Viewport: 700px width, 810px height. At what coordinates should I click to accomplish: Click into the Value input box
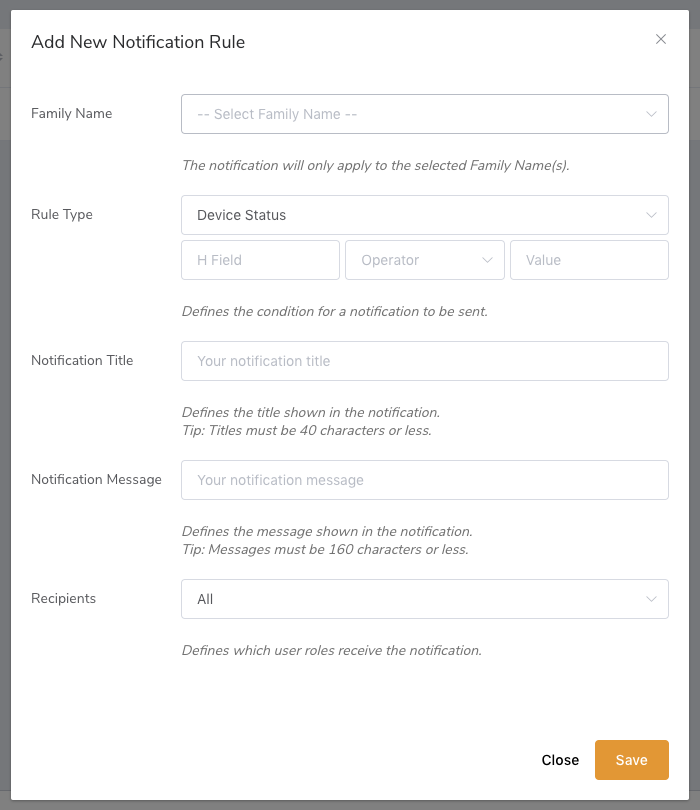click(x=589, y=260)
